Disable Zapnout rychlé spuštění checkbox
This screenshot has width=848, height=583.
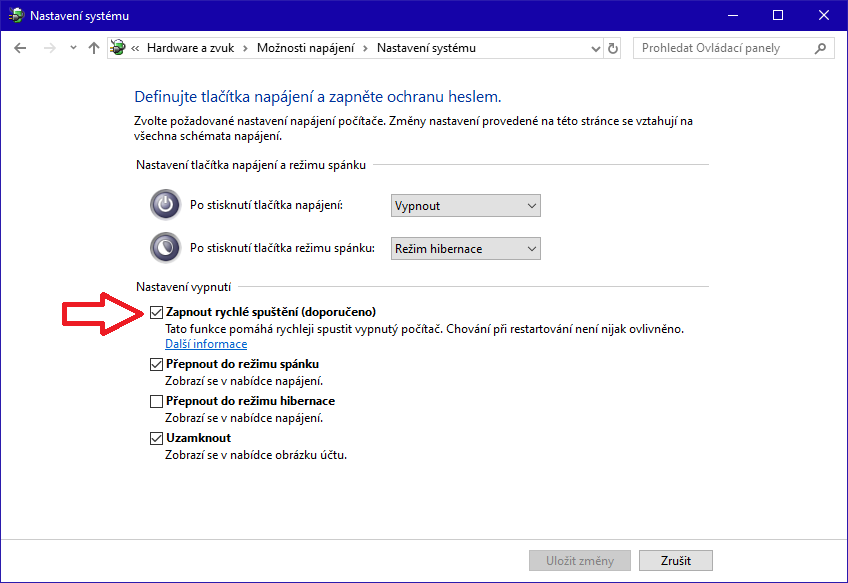(x=156, y=312)
